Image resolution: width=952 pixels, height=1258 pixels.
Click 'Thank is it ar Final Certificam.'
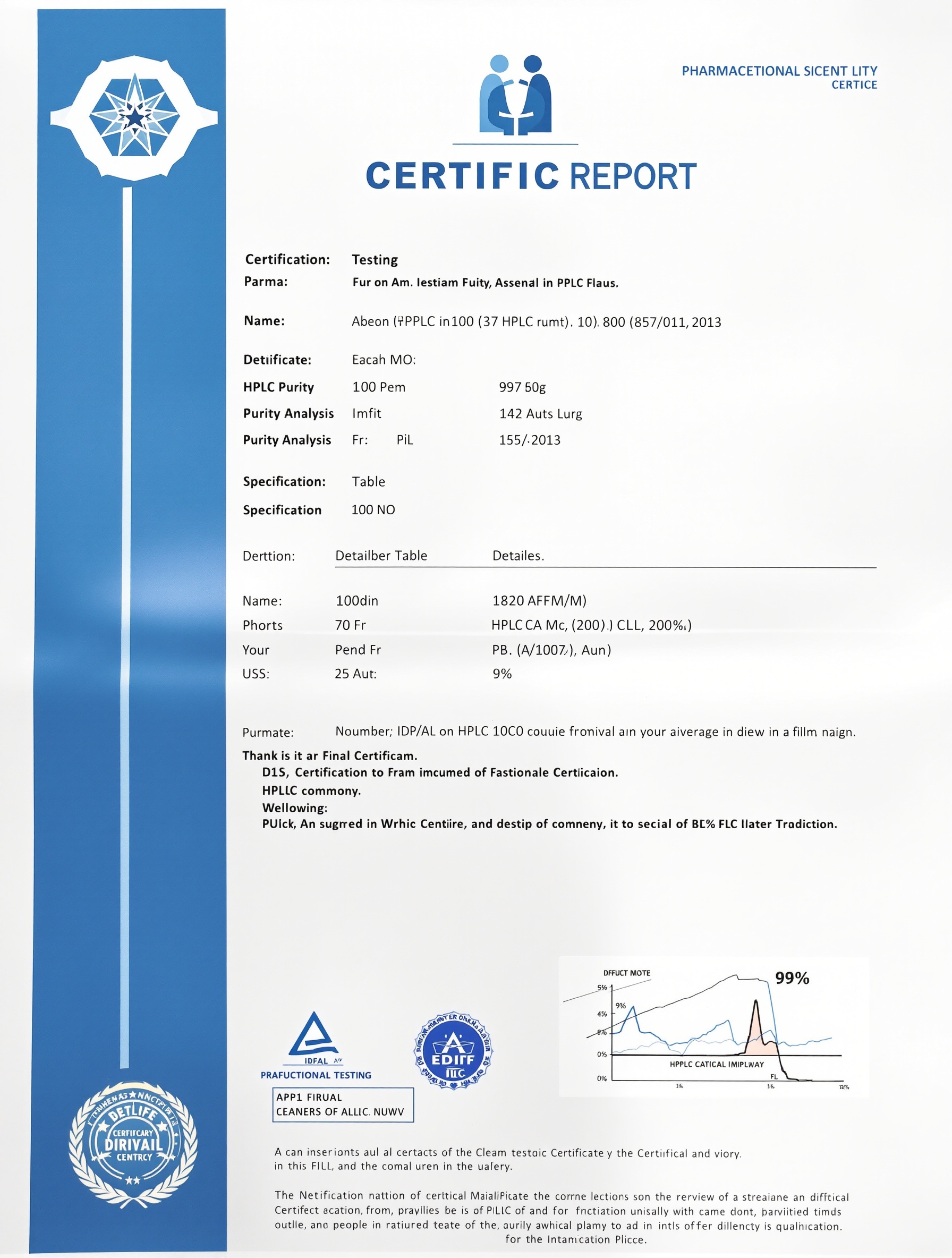[330, 756]
